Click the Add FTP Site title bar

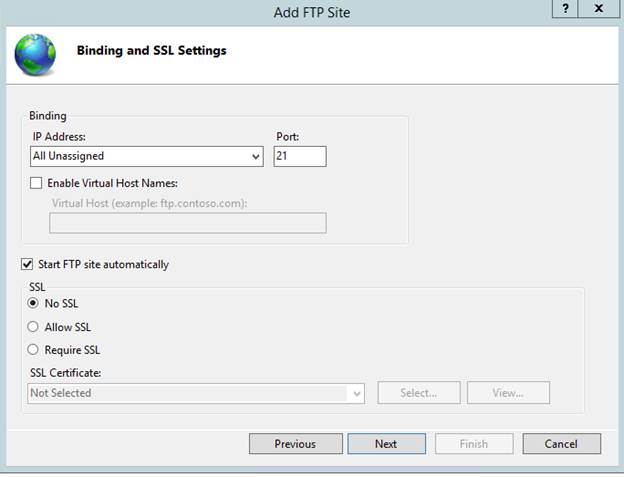[x=311, y=12]
